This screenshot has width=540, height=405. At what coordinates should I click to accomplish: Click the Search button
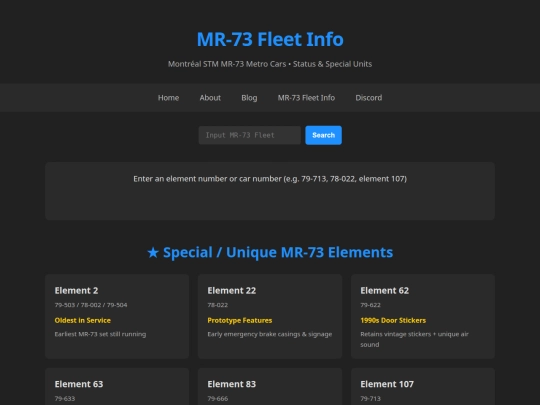click(x=323, y=135)
